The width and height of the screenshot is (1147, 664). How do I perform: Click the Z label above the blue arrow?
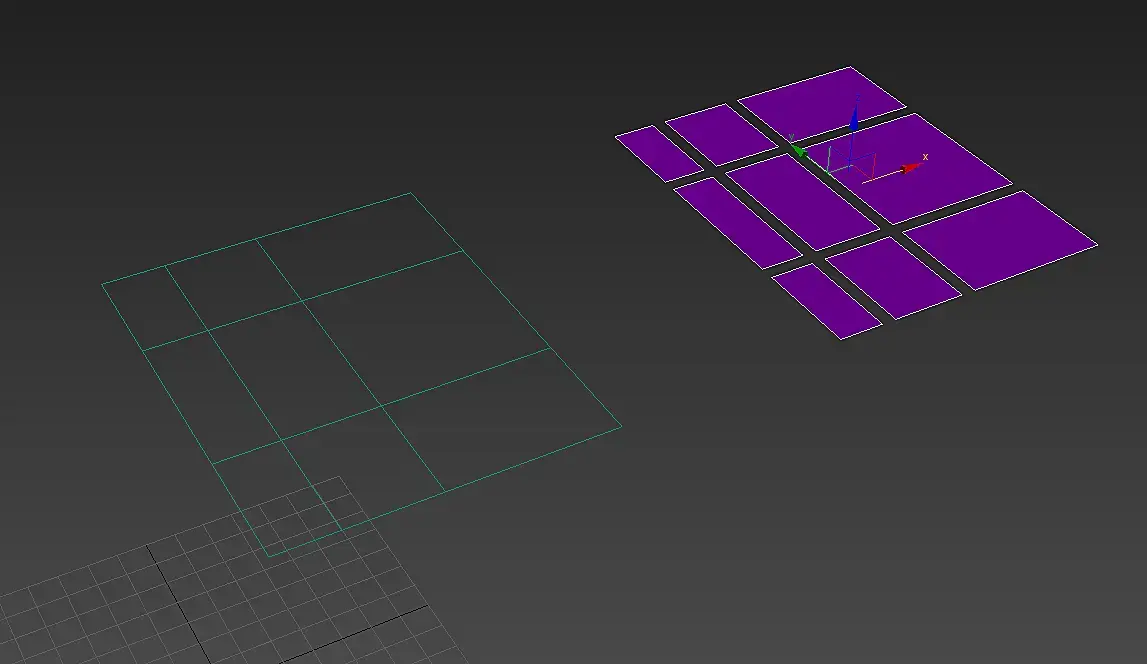[x=857, y=97]
